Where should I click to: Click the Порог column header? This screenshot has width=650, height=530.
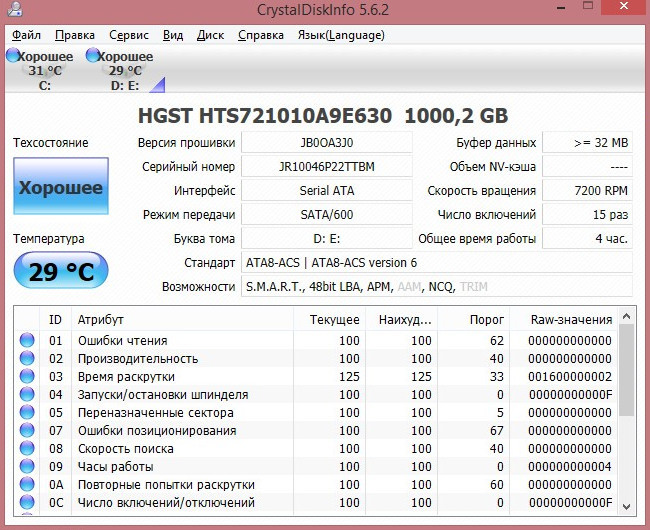(x=473, y=319)
